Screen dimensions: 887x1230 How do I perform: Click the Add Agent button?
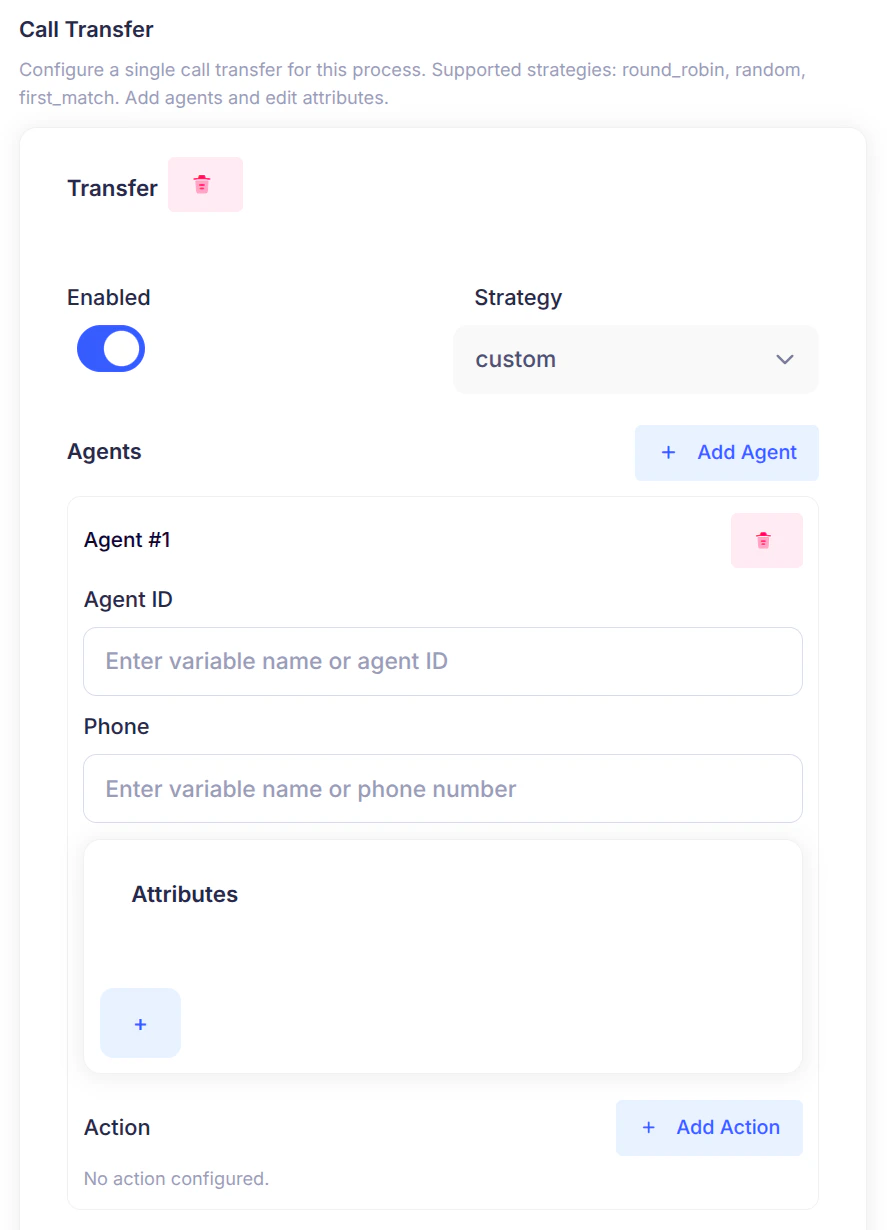point(727,452)
